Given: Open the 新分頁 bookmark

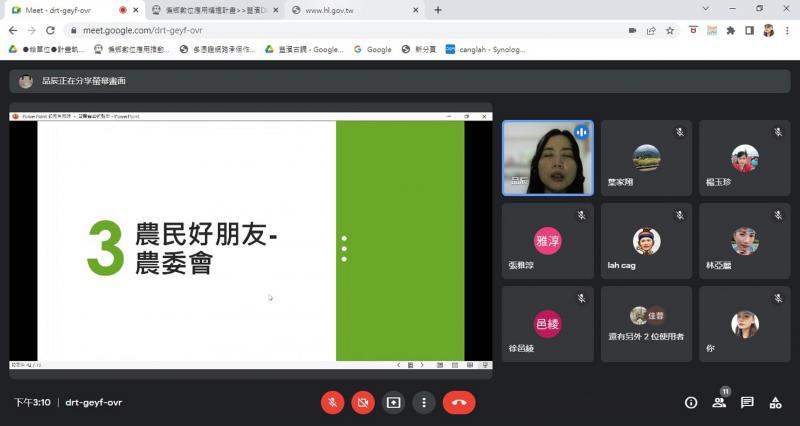Looking at the screenshot, I should click(419, 49).
